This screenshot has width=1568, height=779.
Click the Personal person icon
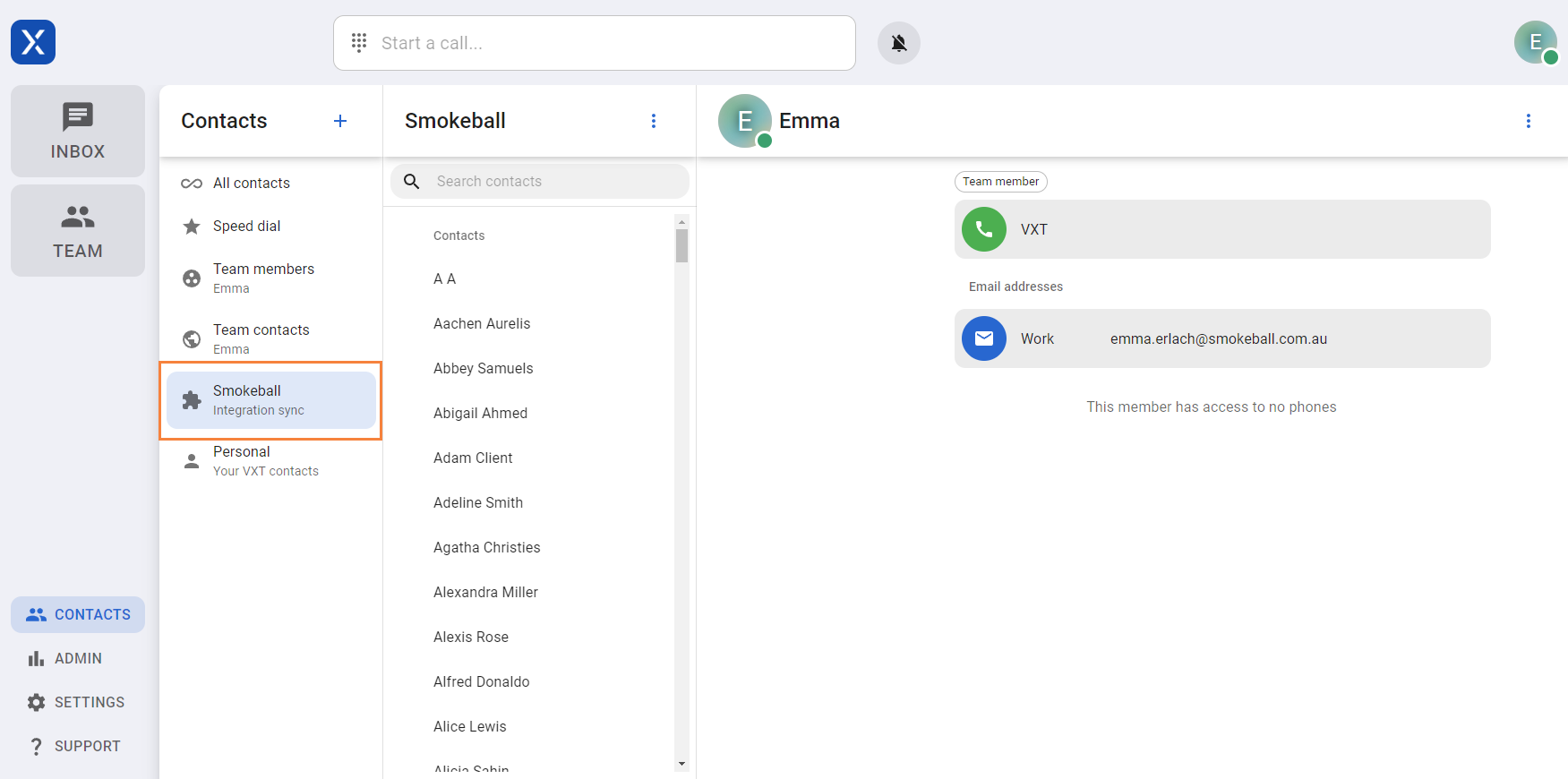pyautogui.click(x=192, y=461)
